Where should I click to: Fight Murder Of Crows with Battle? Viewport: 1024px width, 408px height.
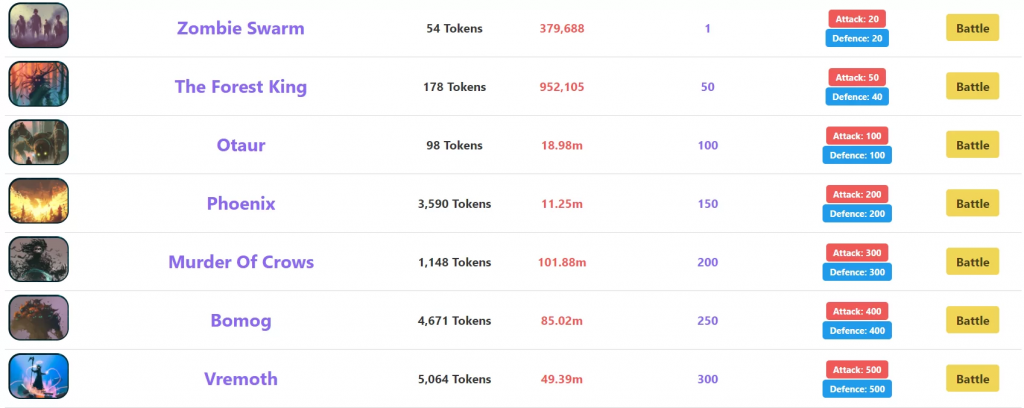(972, 262)
